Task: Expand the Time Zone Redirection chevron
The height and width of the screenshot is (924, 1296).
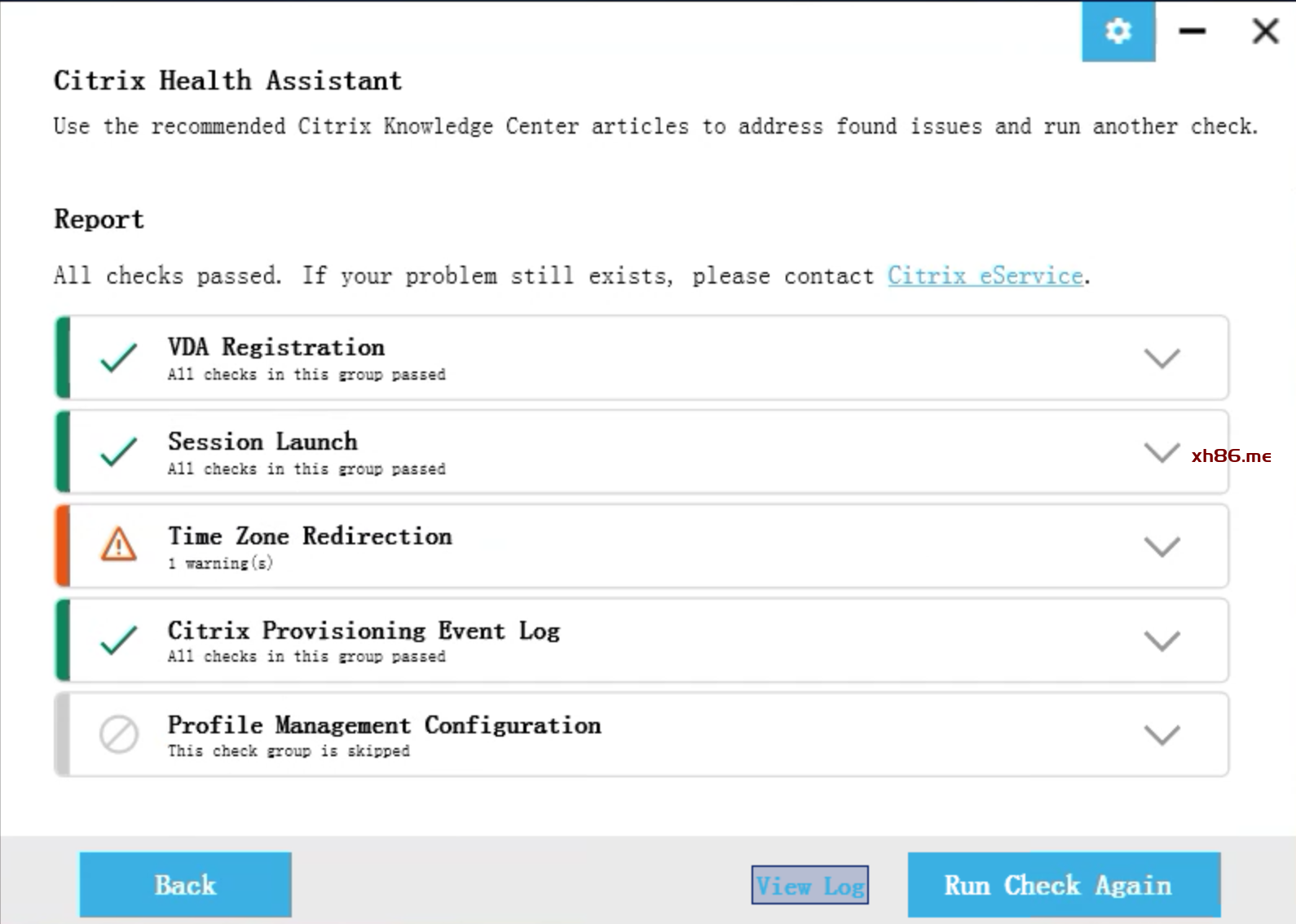Action: 1162,546
